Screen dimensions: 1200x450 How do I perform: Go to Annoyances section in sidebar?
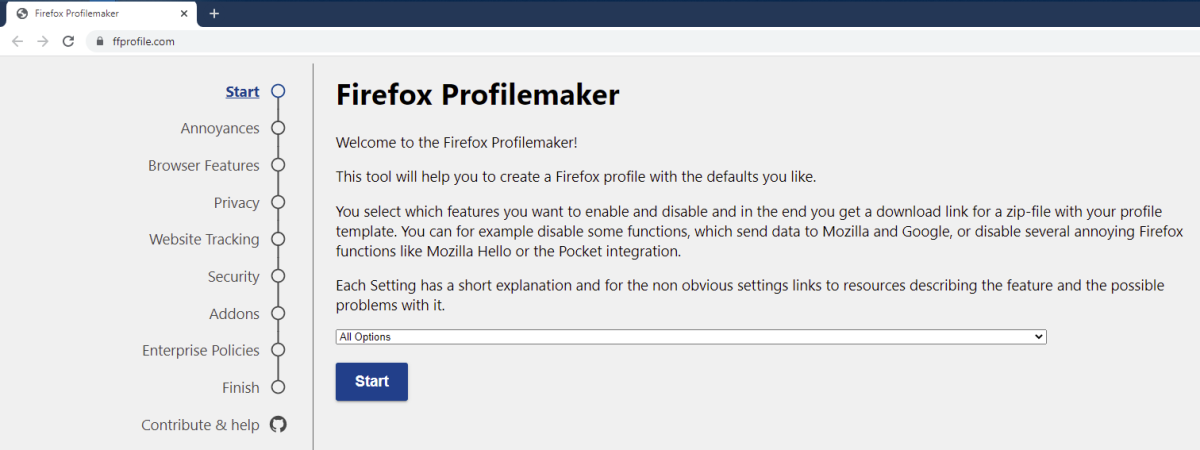(220, 128)
